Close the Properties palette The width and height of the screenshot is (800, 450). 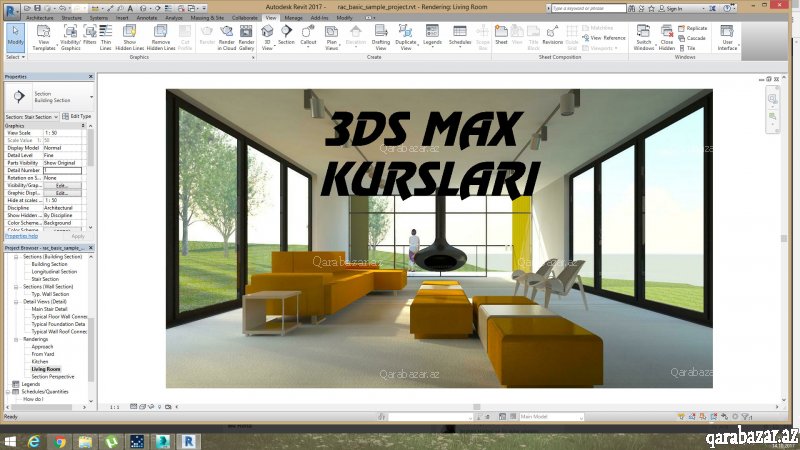pyautogui.click(x=91, y=77)
